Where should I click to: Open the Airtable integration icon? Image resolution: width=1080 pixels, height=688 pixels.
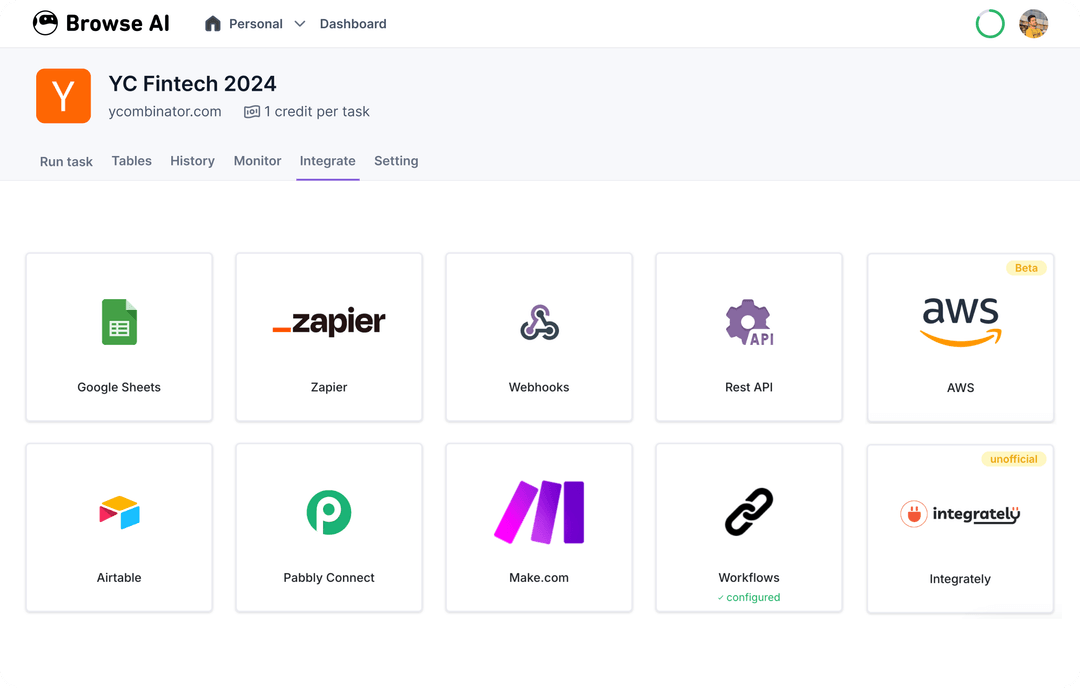click(x=118, y=512)
